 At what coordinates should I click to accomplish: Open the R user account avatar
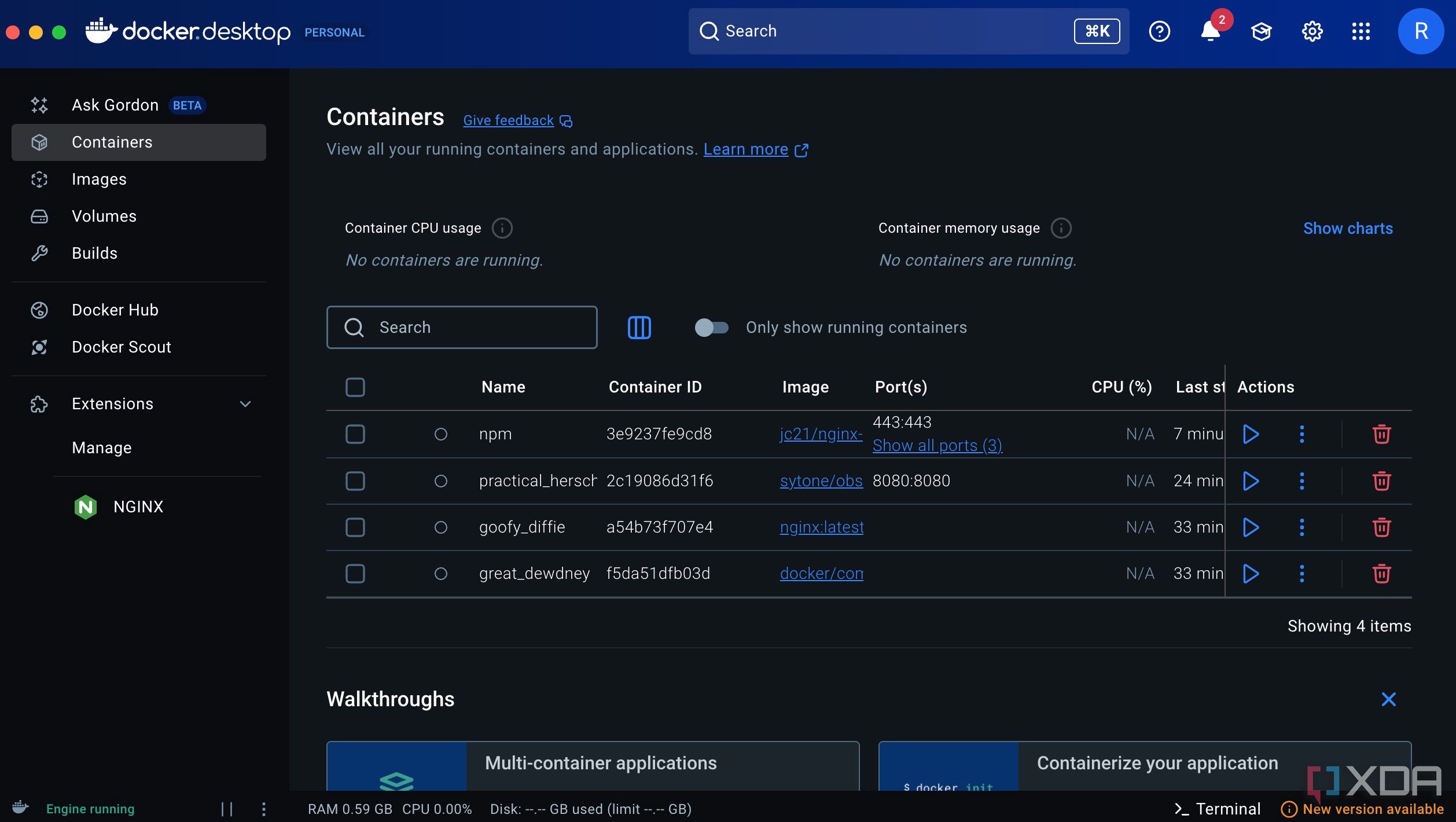(1421, 31)
